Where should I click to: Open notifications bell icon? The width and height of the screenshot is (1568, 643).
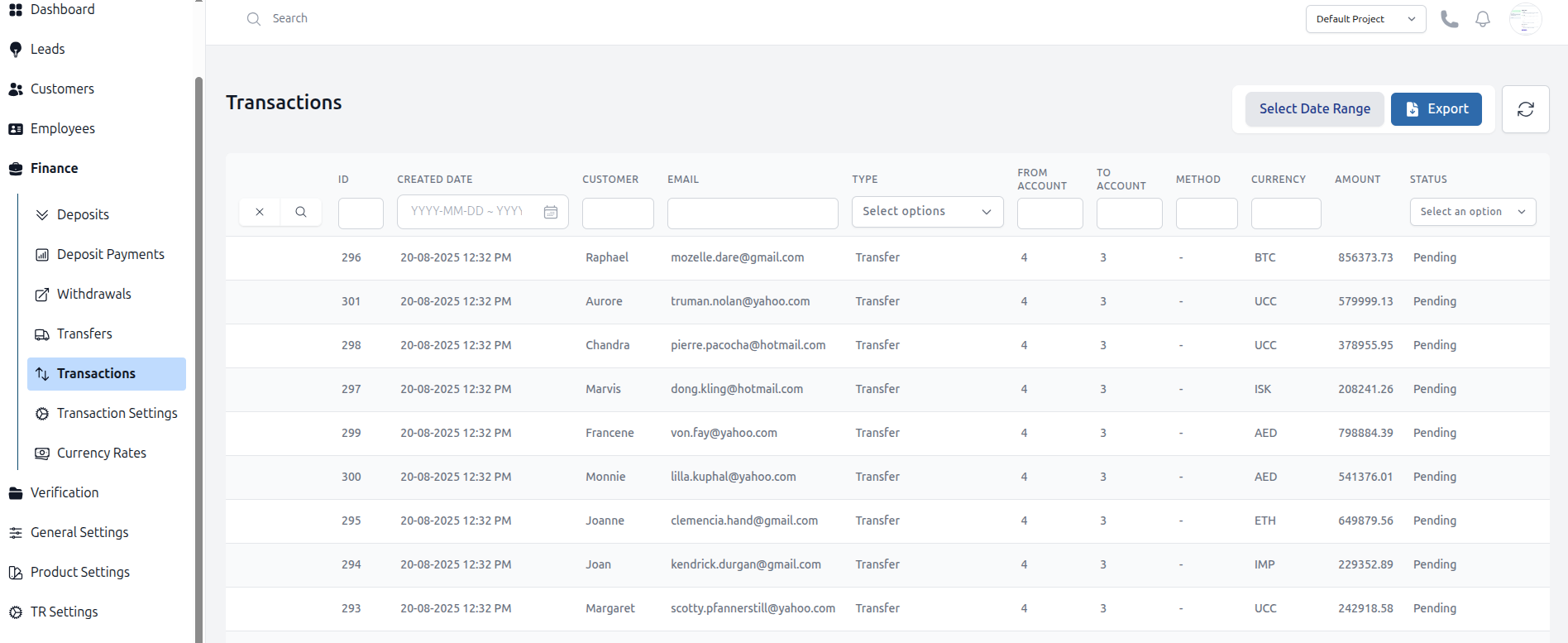click(1483, 19)
